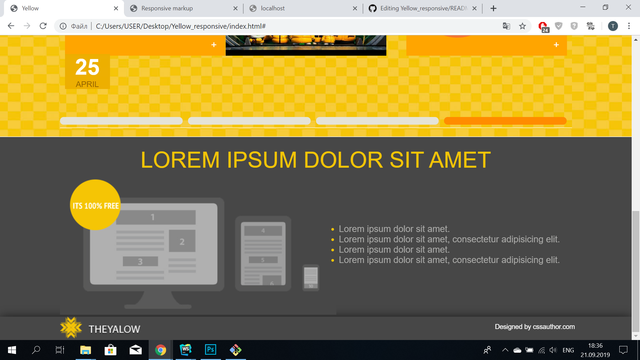Image resolution: width=640 pixels, height=360 pixels.
Task: Close the Editing Yellow_responsive GitHub tab
Action: 474,8
